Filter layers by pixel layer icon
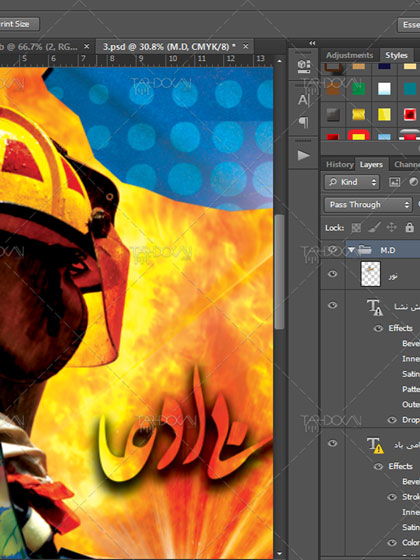The height and width of the screenshot is (560, 420). (x=394, y=182)
